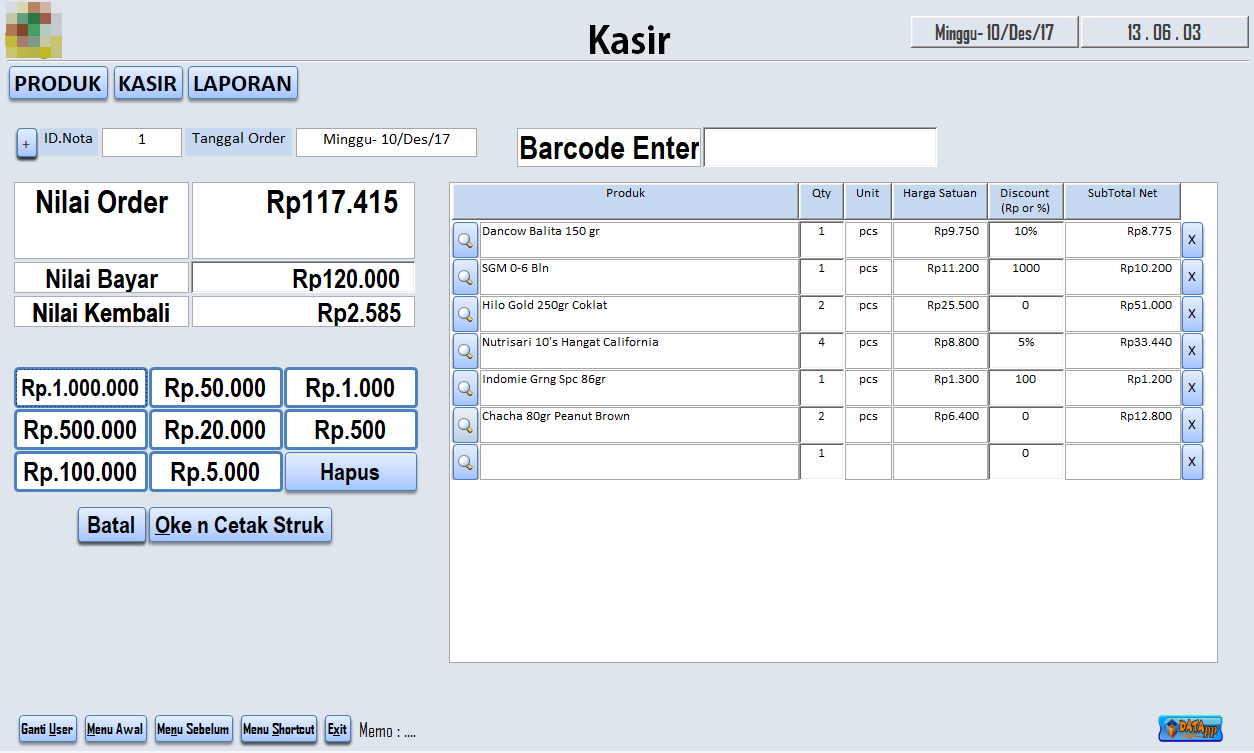This screenshot has height=753, width=1254.
Task: Cancel the order with Batal
Action: 111,525
